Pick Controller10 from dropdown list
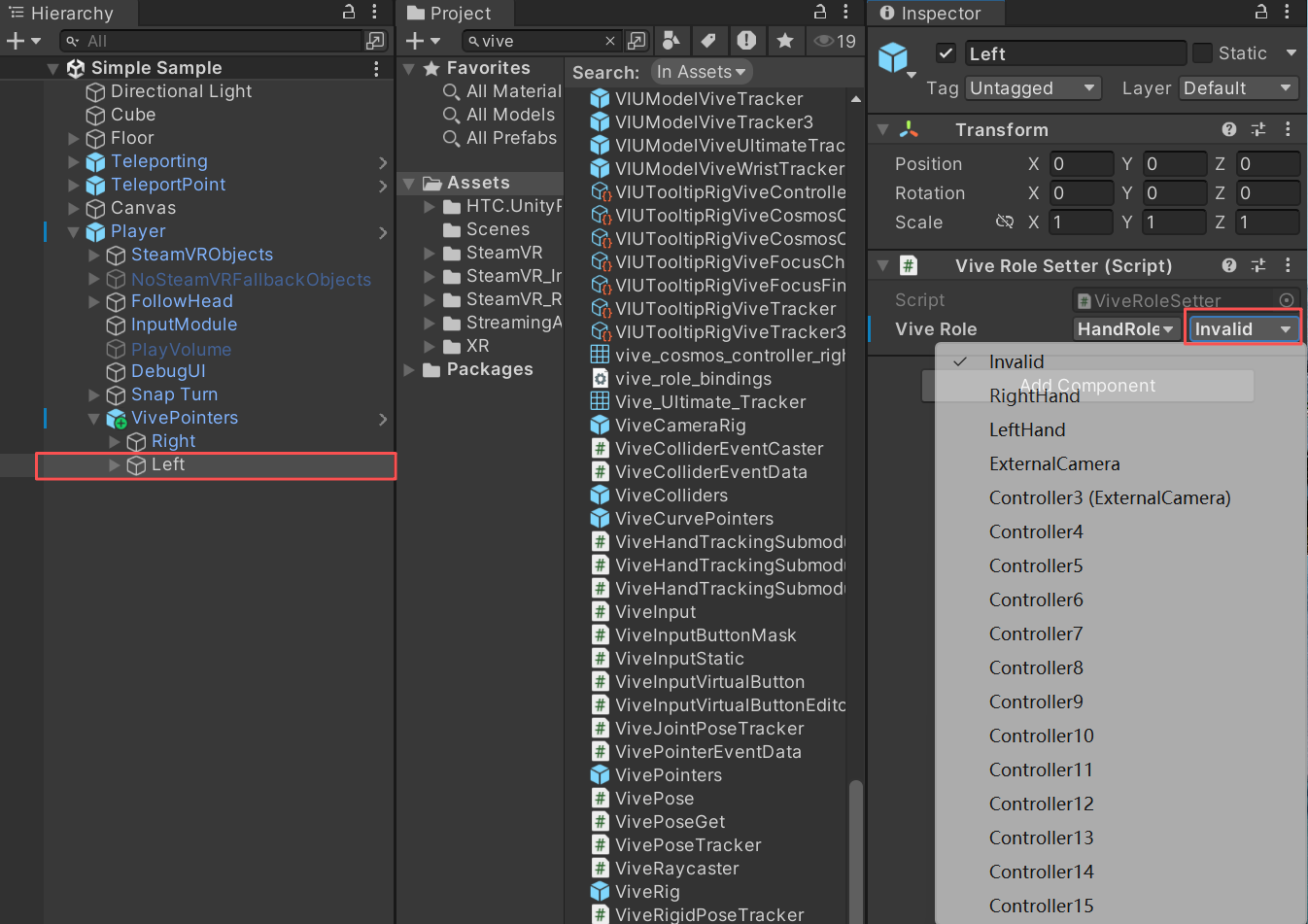 1119,736
